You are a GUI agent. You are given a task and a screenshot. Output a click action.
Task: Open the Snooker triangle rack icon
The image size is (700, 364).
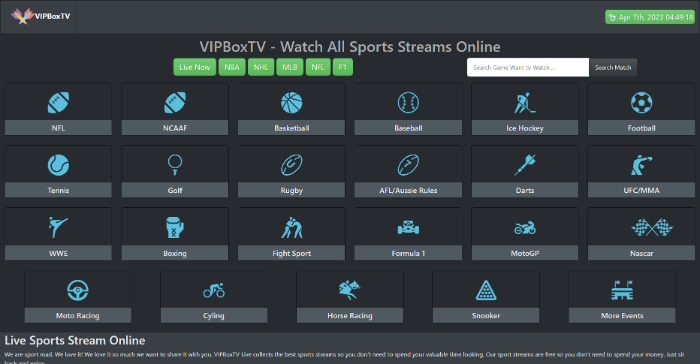pyautogui.click(x=486, y=290)
